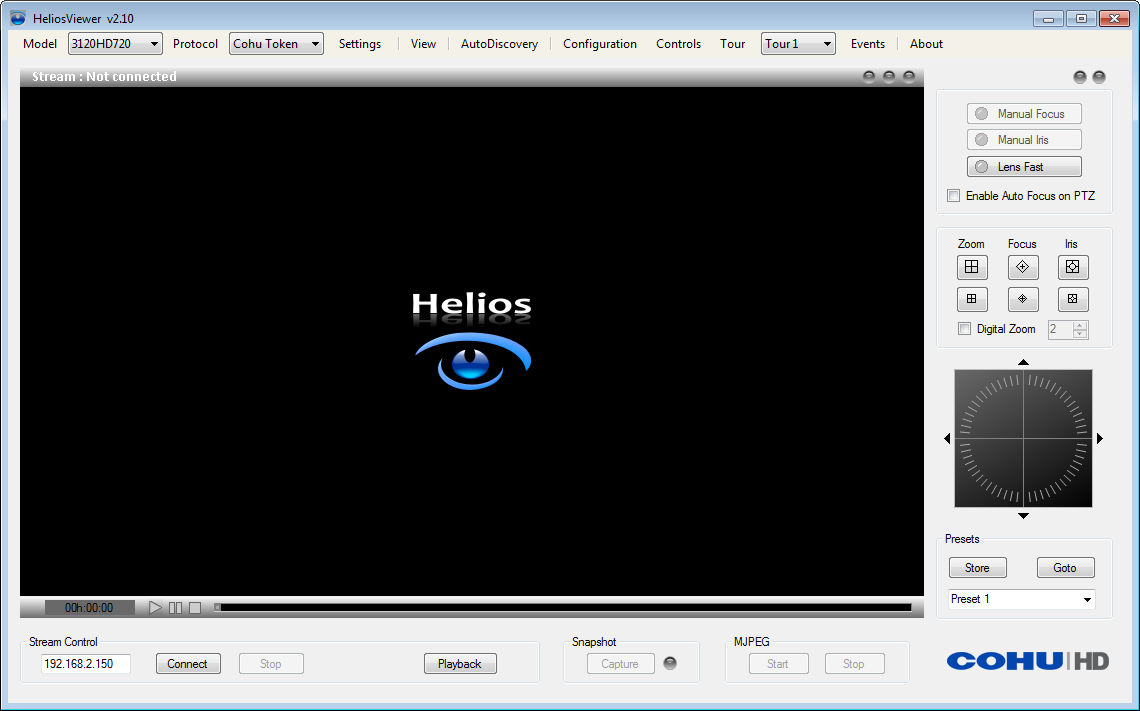
Task: Click the black video stream area
Action: [472, 341]
